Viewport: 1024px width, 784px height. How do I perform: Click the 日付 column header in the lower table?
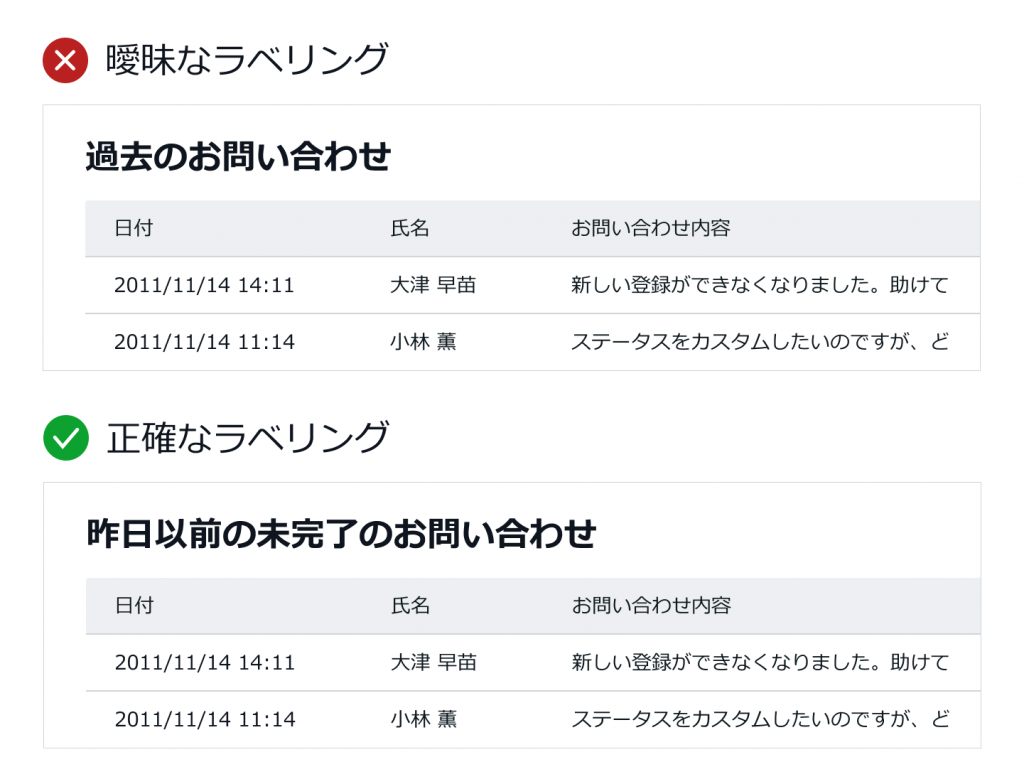click(135, 606)
